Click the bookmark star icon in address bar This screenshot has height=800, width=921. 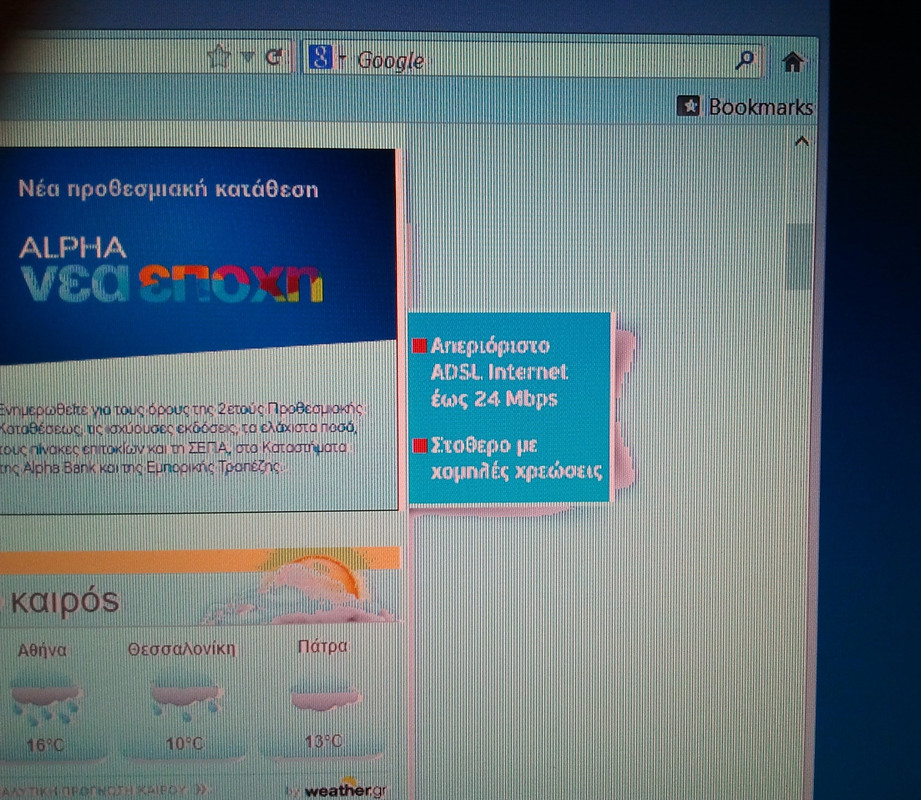point(219,57)
